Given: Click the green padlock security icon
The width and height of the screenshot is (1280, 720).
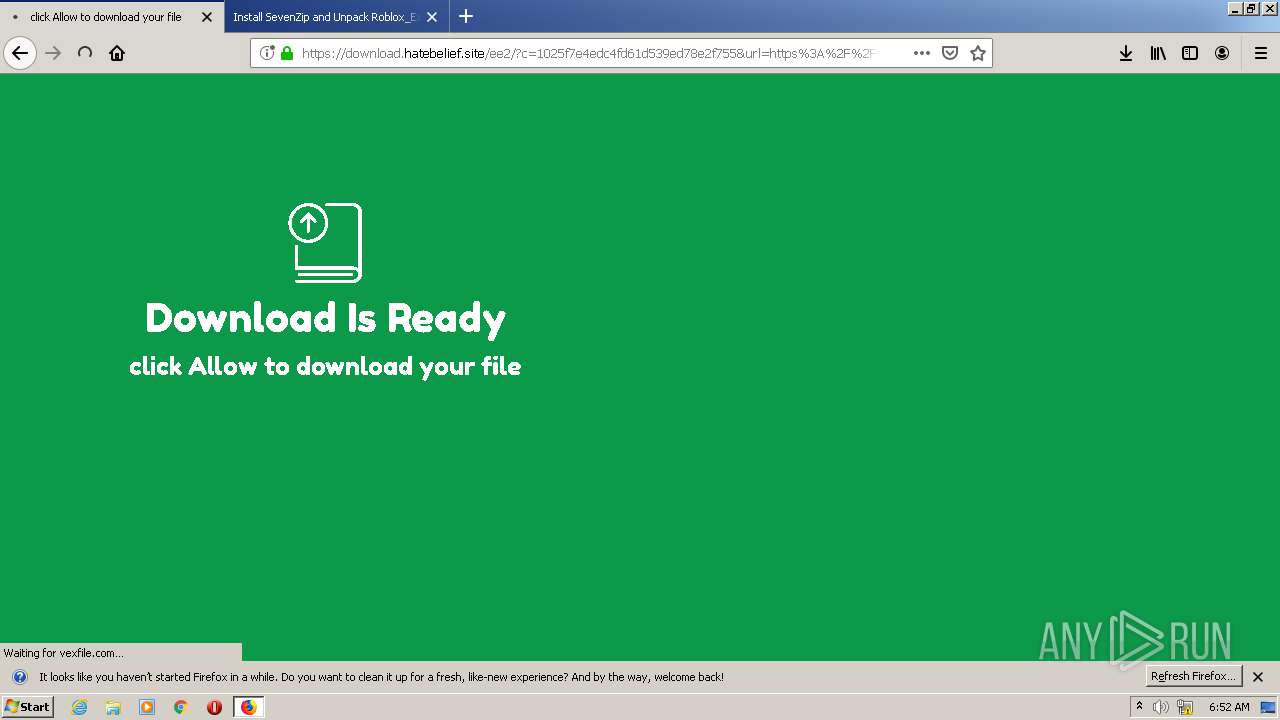Looking at the screenshot, I should [x=287, y=53].
